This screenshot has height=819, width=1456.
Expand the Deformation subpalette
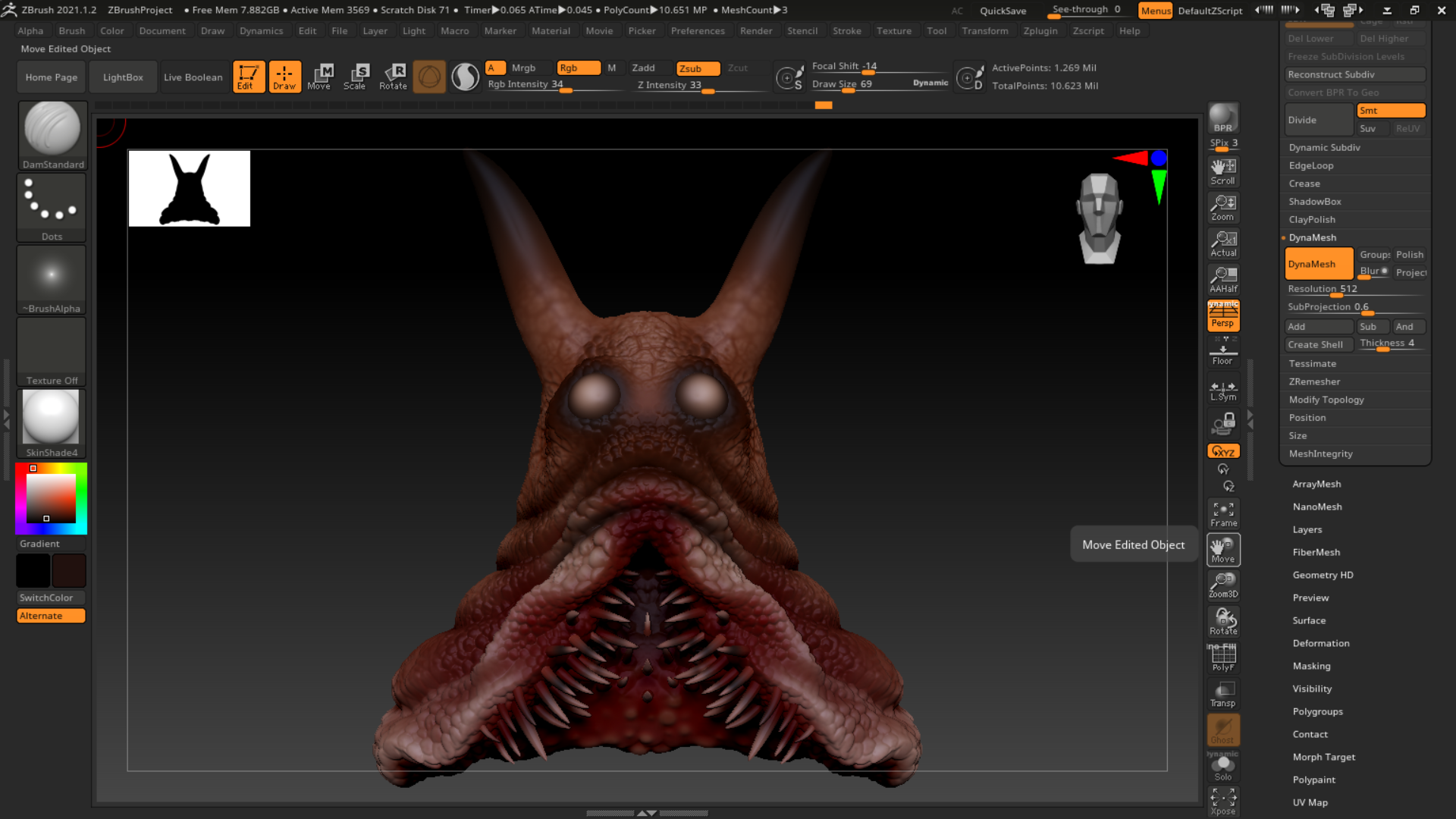coord(1321,643)
